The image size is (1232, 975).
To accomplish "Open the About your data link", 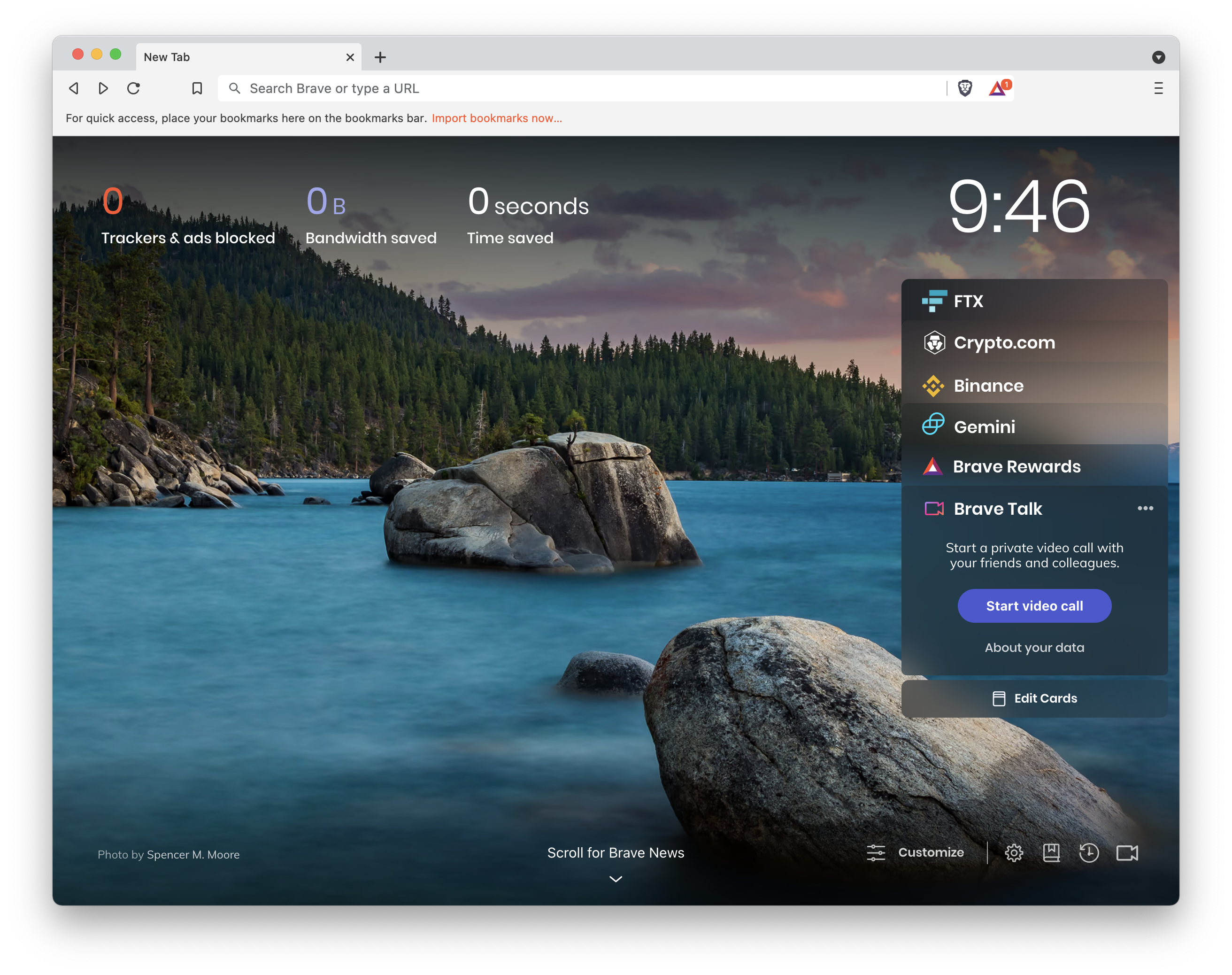I will click(x=1034, y=647).
